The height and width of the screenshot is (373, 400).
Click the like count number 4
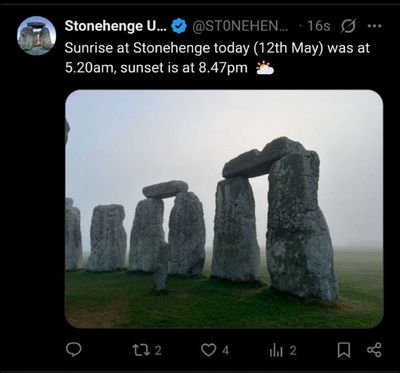(225, 350)
